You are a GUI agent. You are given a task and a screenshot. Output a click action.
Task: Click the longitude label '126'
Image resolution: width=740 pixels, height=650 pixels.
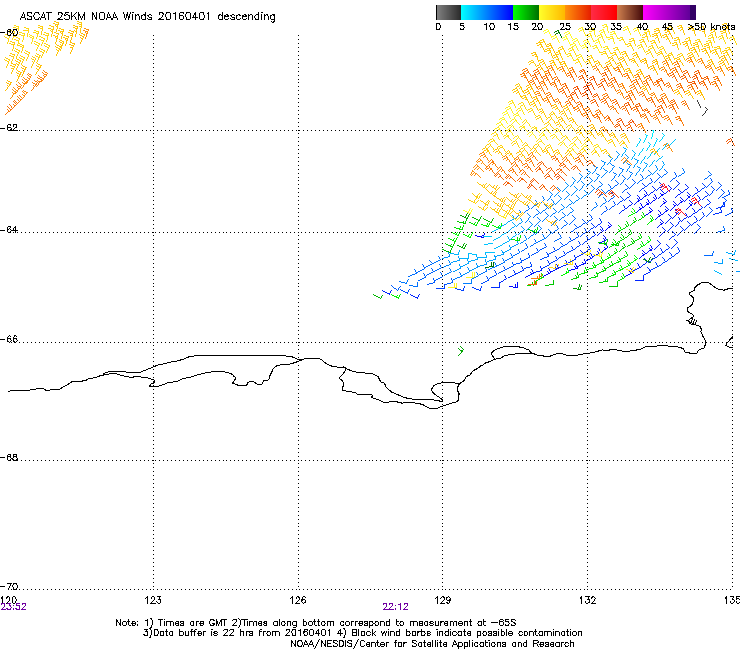coord(298,600)
